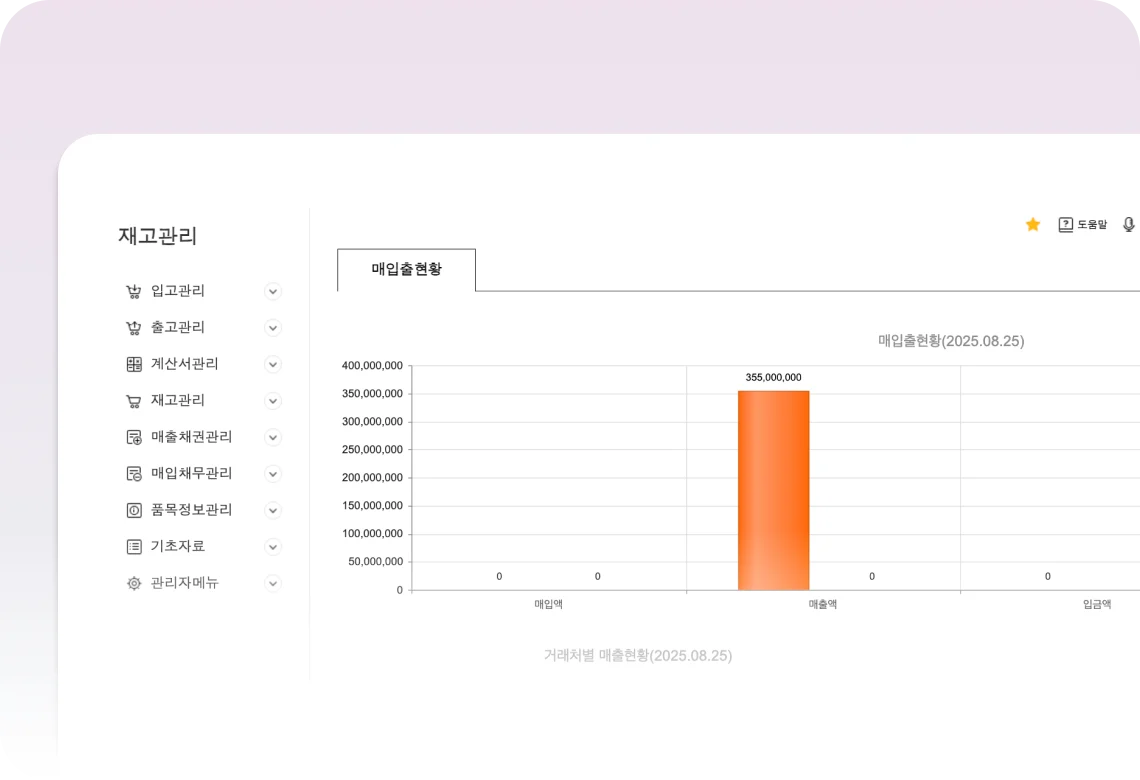Click the 관리자메뉴 gear icon
Screen dimensions: 1140x780
coord(134,584)
